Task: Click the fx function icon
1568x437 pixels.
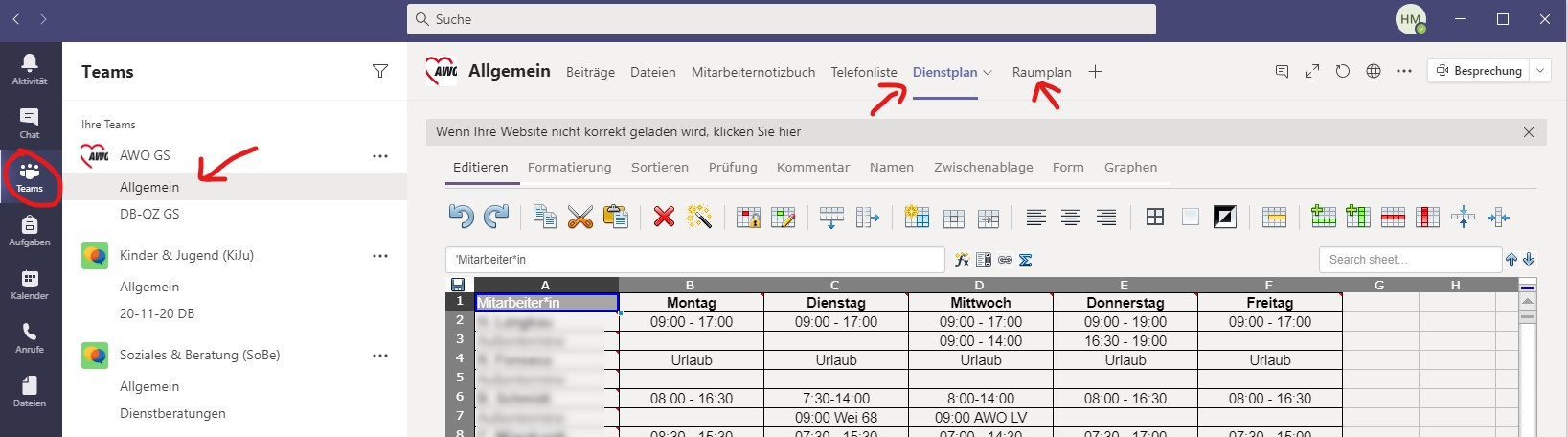Action: (962, 260)
